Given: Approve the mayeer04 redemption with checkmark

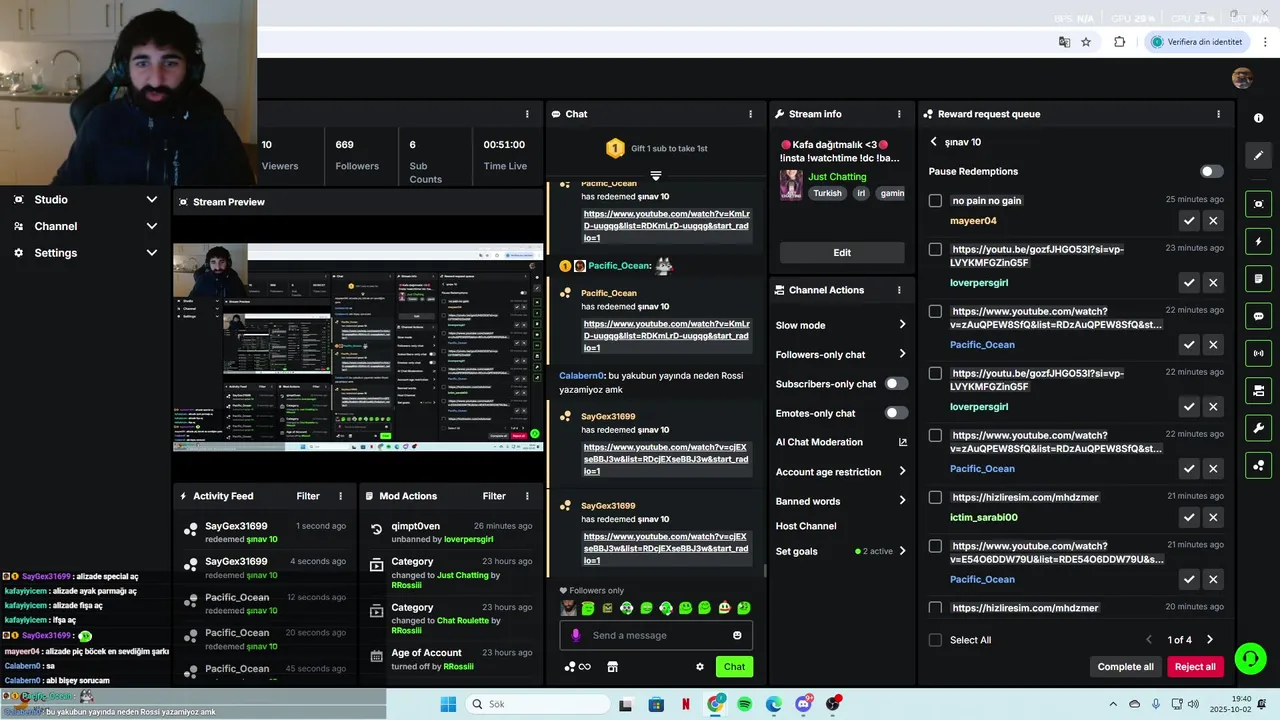Looking at the screenshot, I should pos(1189,221).
